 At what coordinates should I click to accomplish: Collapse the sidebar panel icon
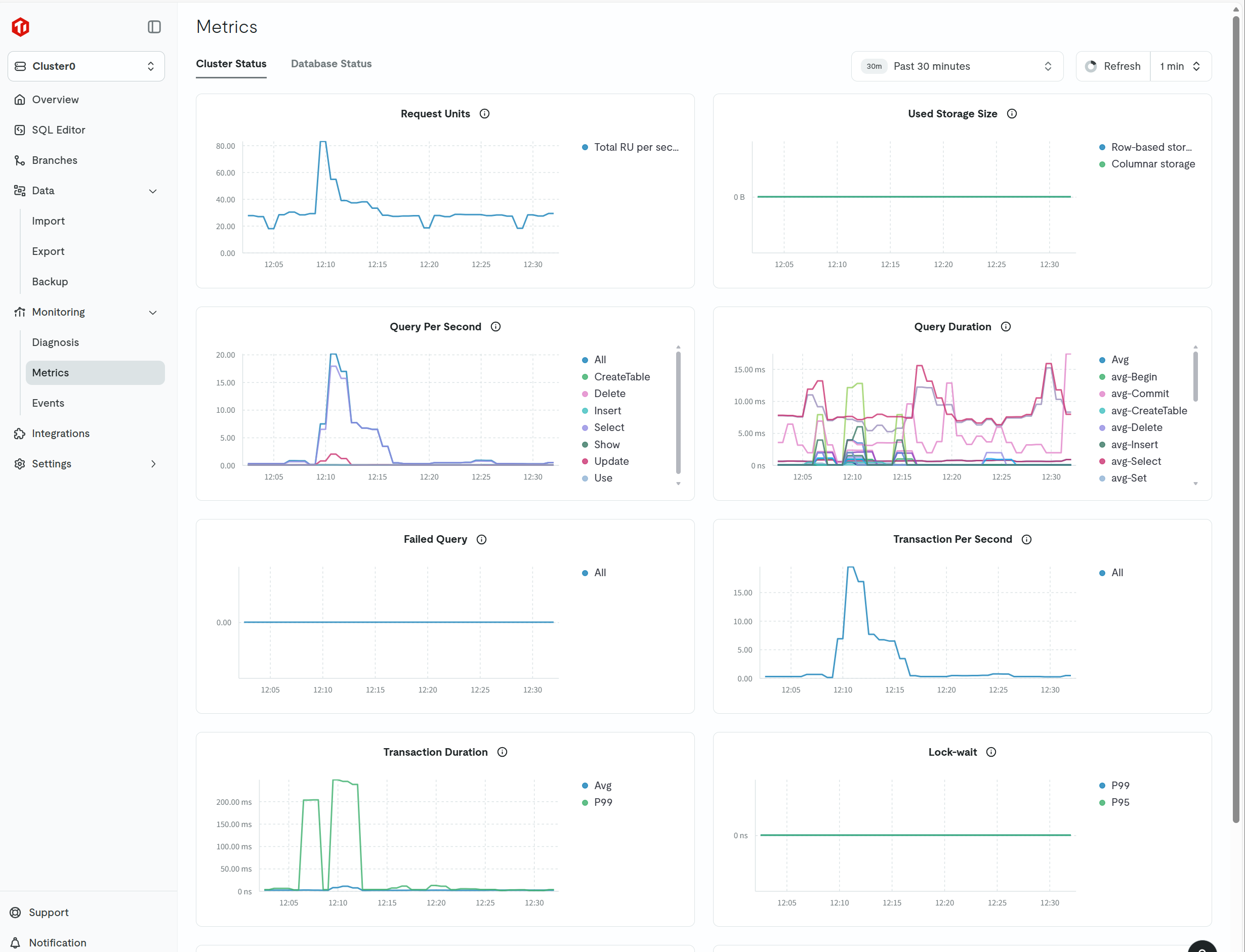pyautogui.click(x=154, y=27)
